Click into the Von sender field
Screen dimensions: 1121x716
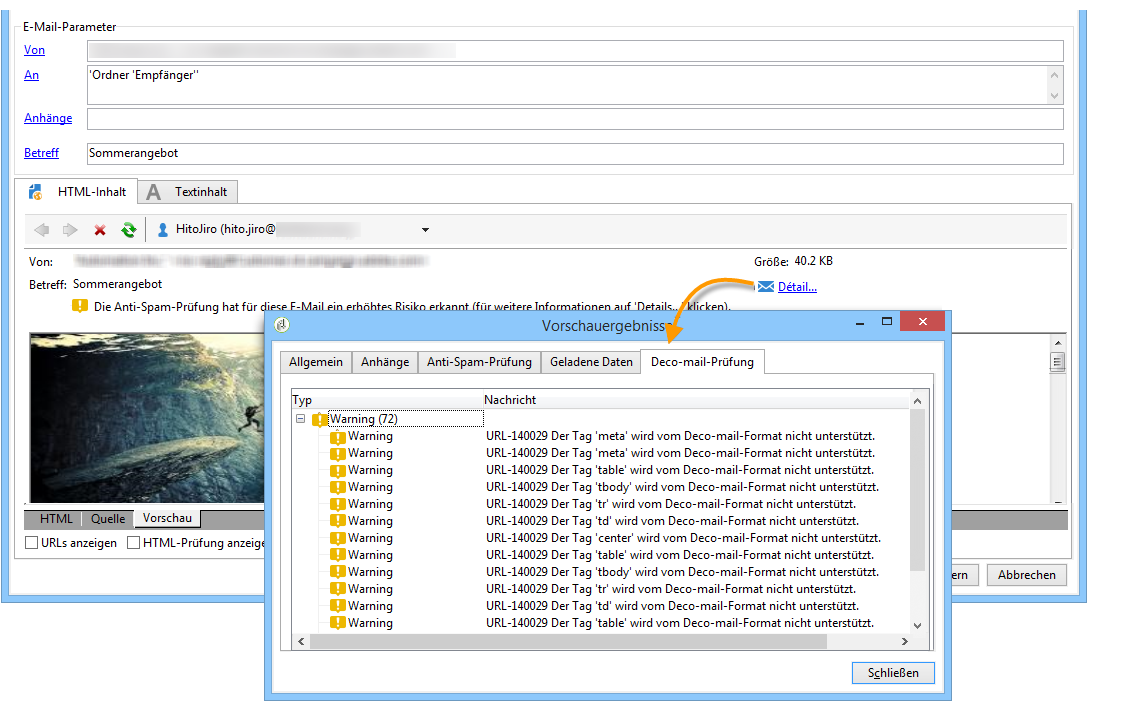pyautogui.click(x=576, y=51)
